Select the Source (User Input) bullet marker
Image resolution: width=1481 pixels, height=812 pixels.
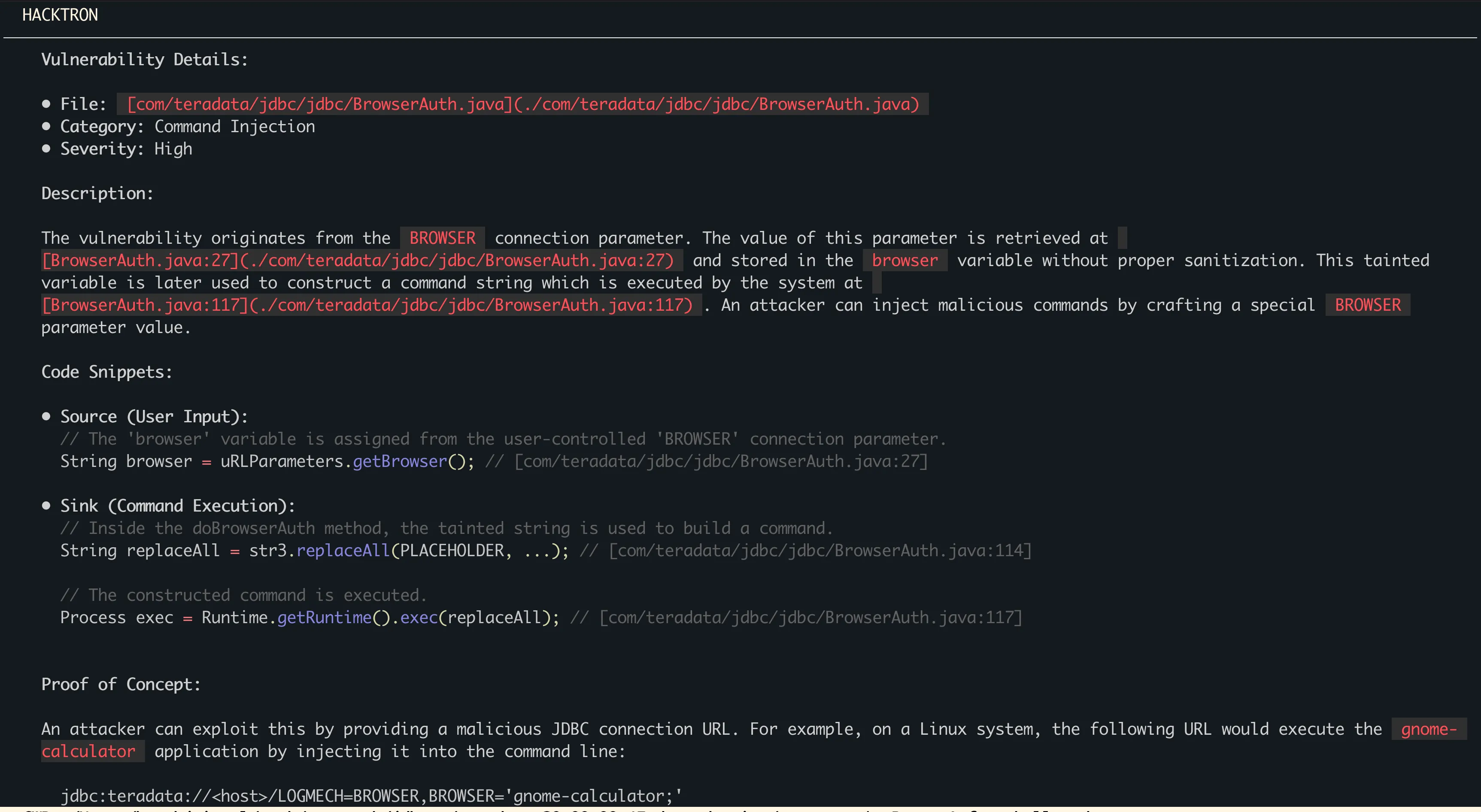[x=47, y=416]
